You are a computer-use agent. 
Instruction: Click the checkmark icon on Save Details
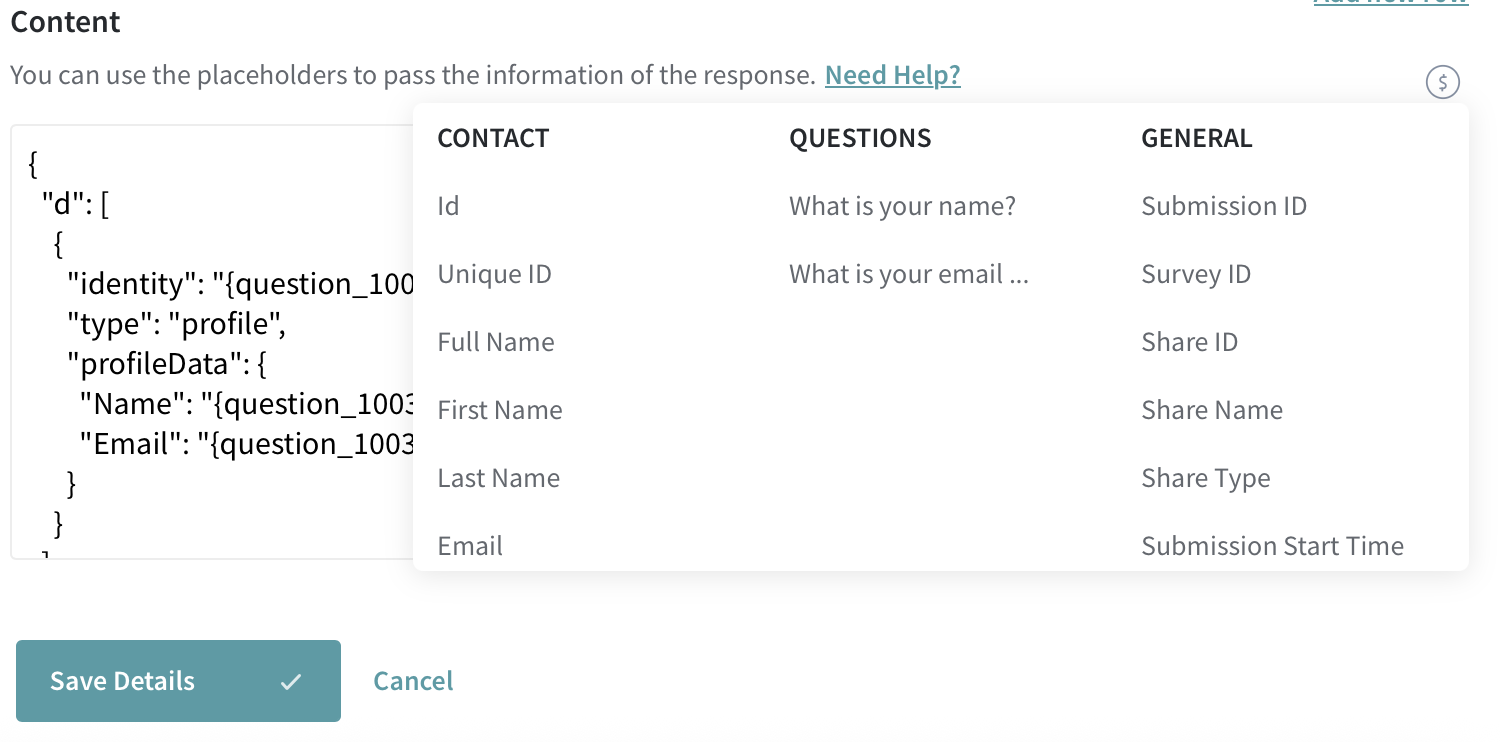click(291, 682)
